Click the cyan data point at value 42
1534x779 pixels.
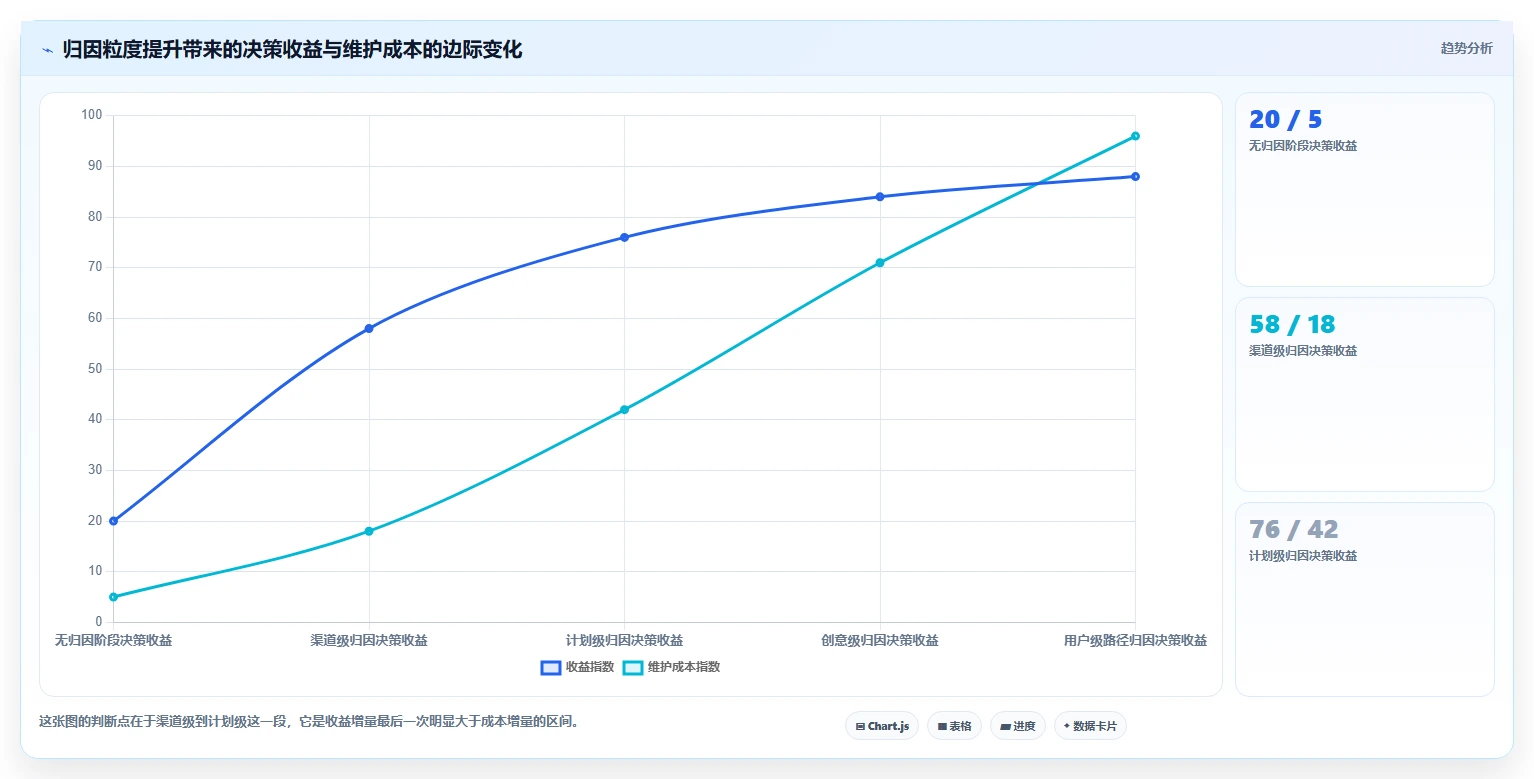click(x=624, y=409)
